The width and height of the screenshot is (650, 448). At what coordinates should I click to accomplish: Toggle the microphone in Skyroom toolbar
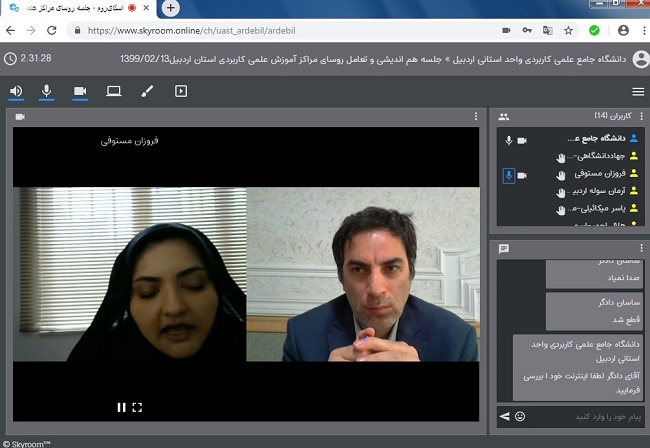point(46,91)
